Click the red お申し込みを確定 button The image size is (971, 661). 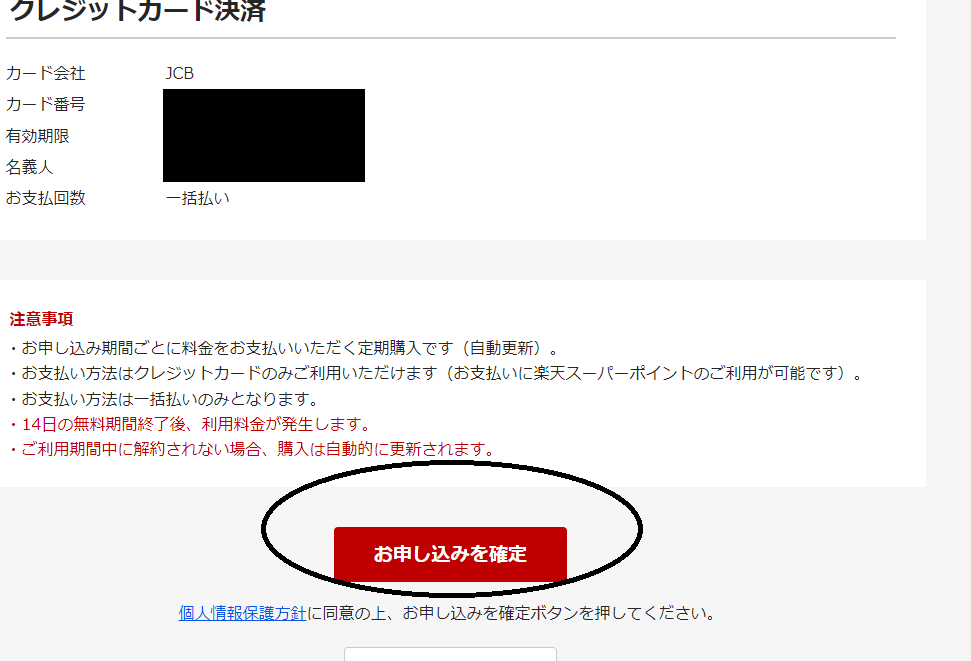[x=450, y=554]
